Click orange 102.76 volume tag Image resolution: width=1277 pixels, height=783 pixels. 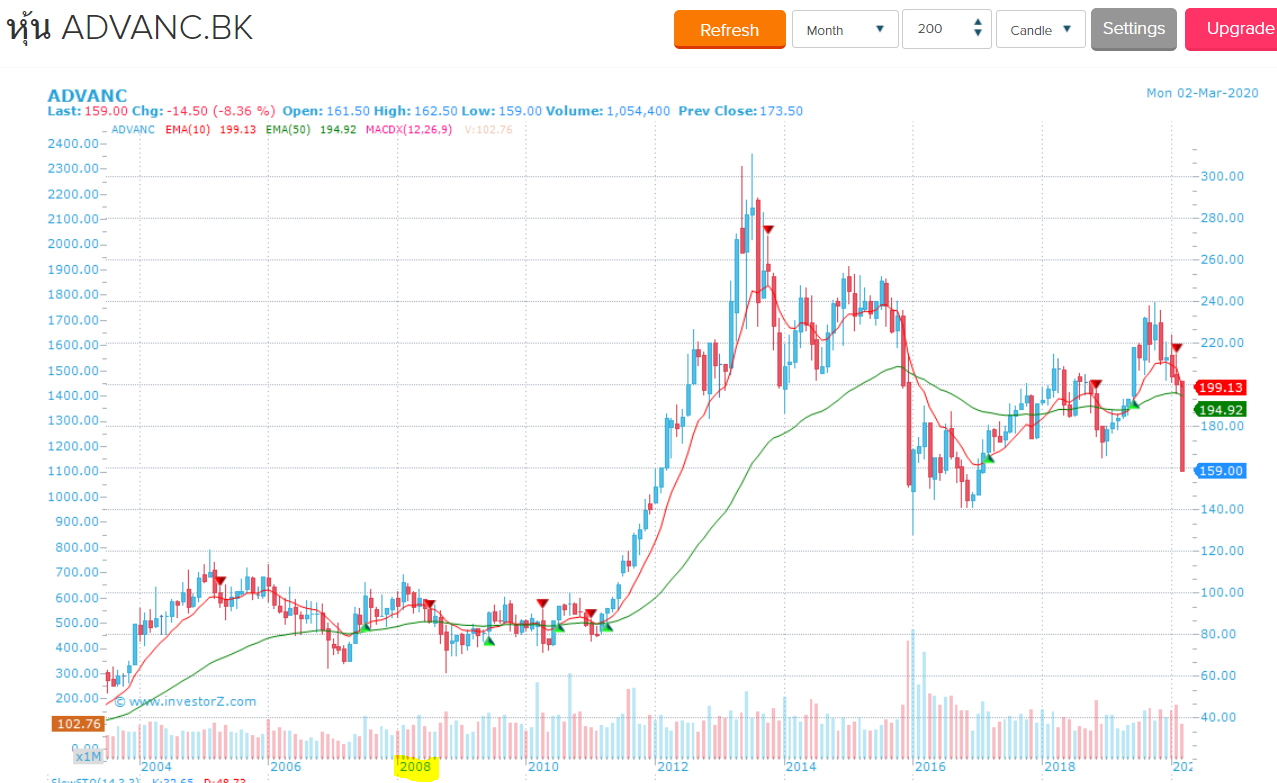tap(76, 724)
